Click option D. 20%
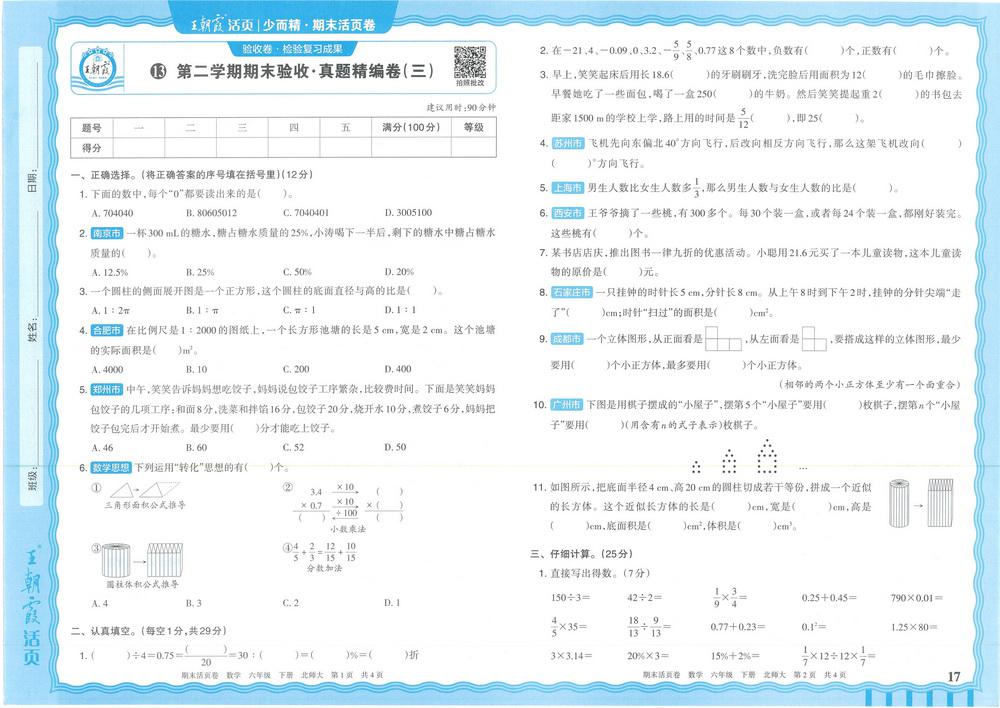The height and width of the screenshot is (708, 1000). click(399, 272)
